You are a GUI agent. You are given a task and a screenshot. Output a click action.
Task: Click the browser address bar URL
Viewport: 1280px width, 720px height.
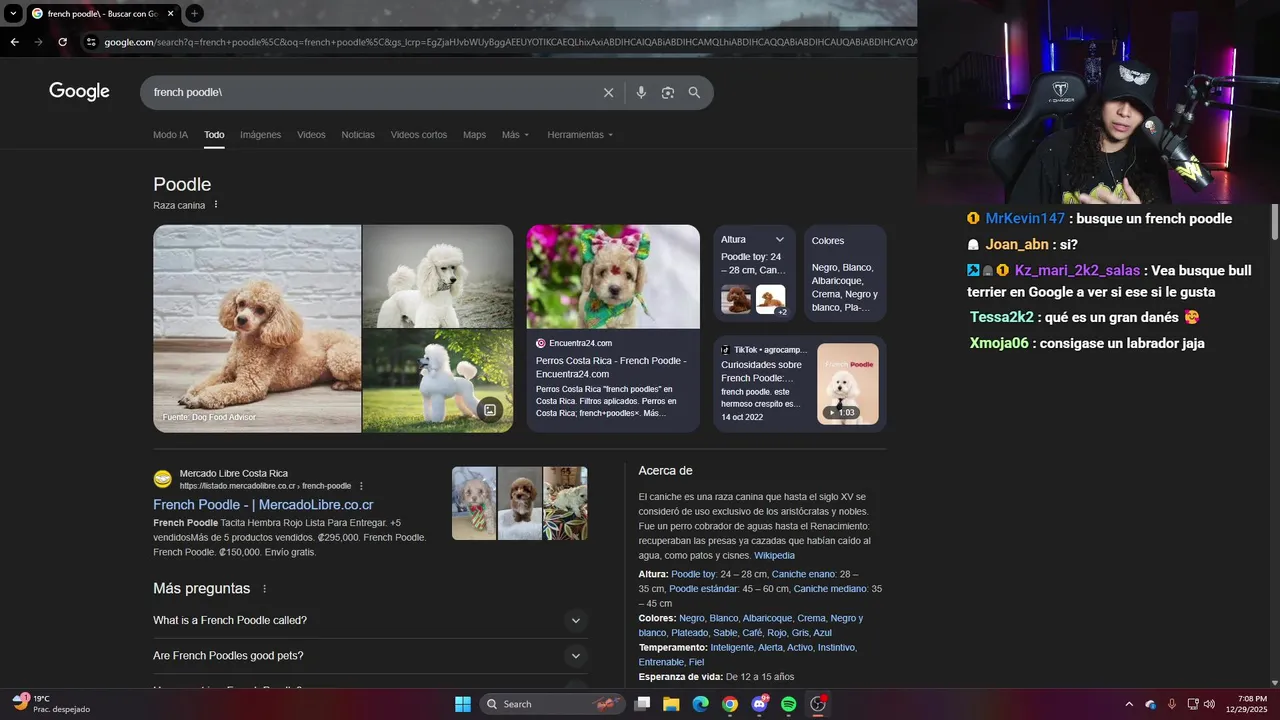pos(510,42)
